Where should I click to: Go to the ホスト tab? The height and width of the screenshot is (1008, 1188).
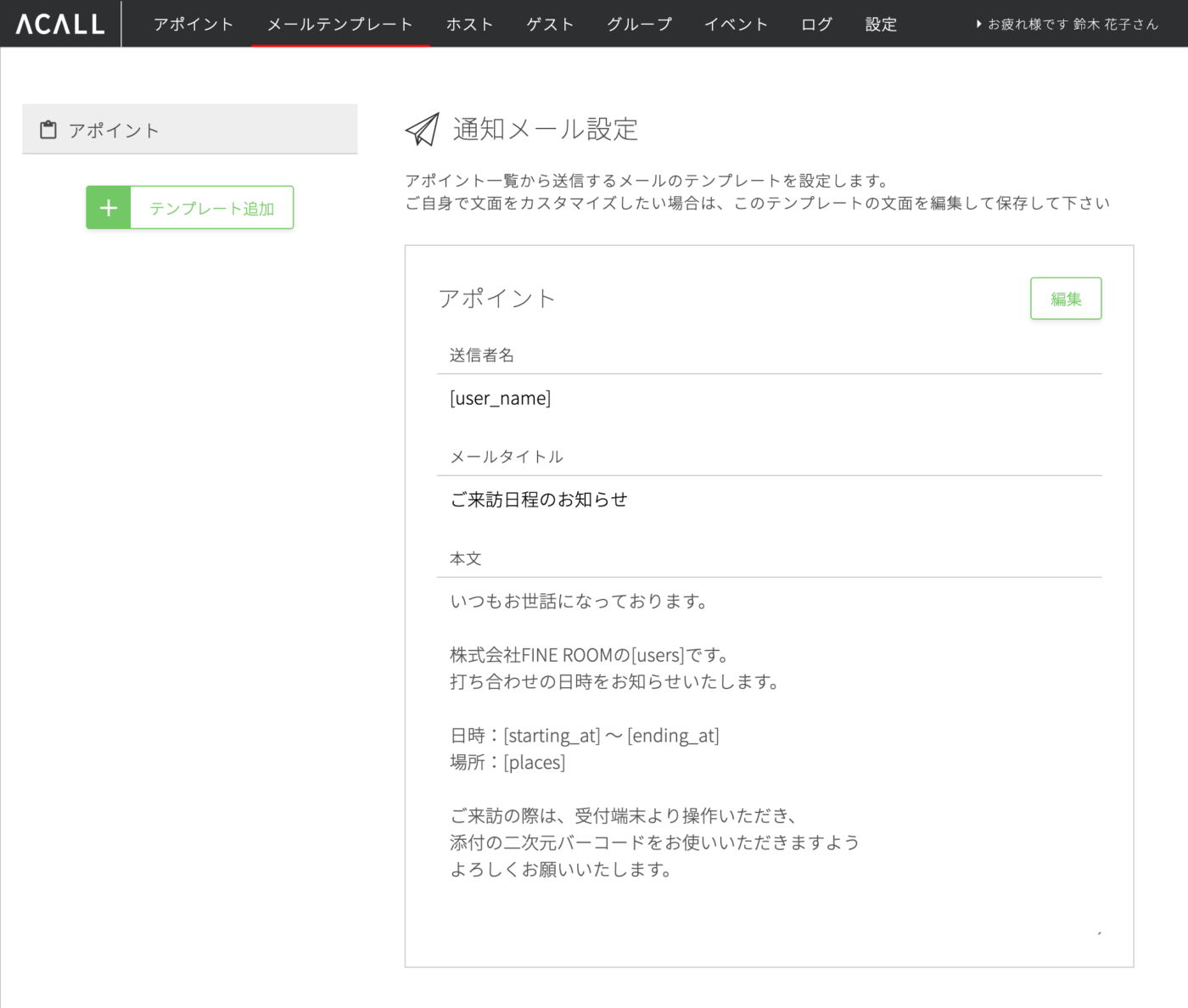470,25
